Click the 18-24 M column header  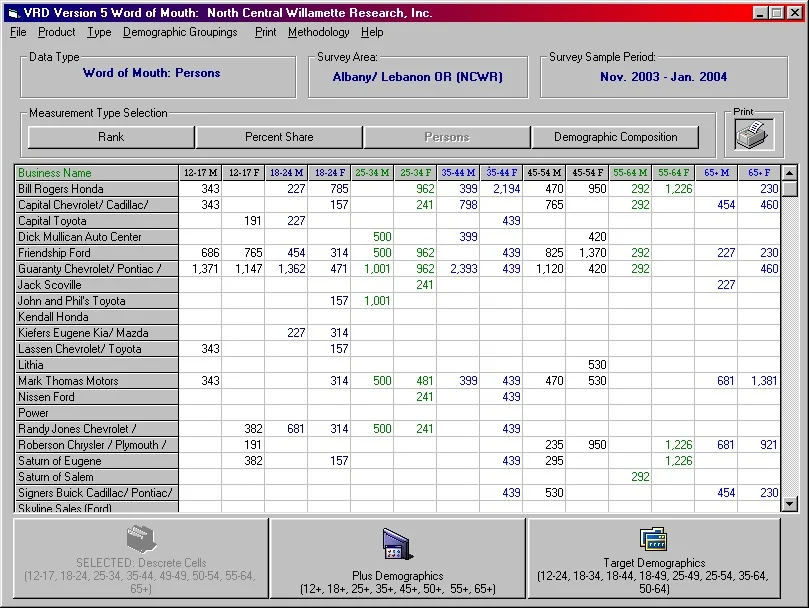click(286, 173)
